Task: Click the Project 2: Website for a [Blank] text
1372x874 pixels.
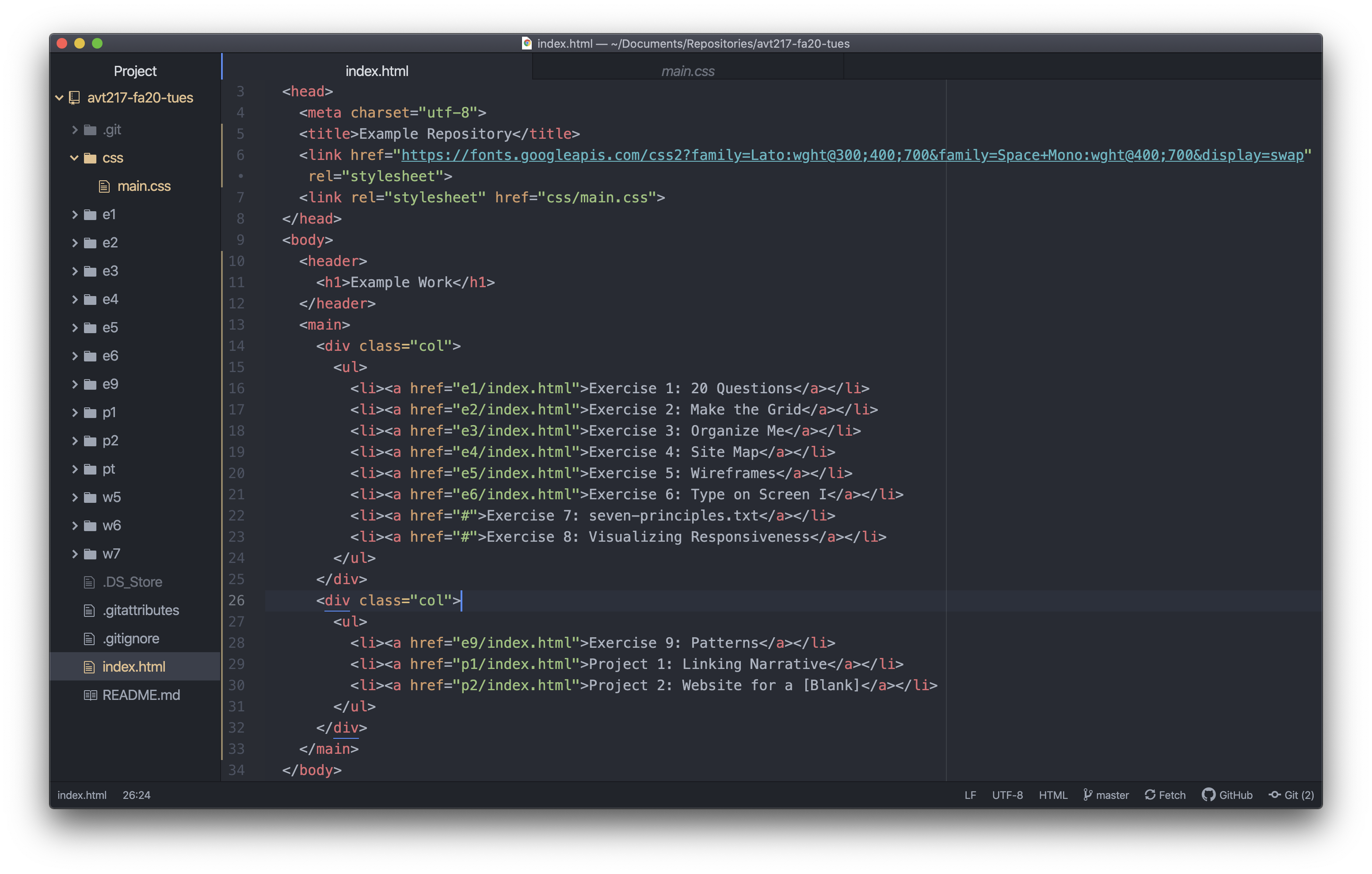Action: 724,685
